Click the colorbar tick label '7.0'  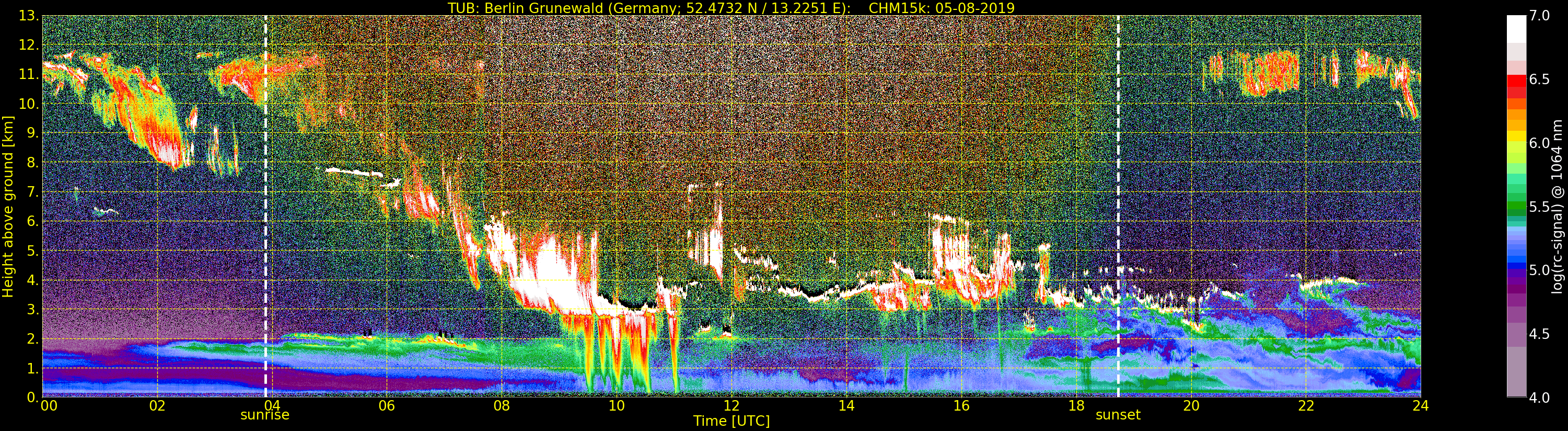(1539, 16)
